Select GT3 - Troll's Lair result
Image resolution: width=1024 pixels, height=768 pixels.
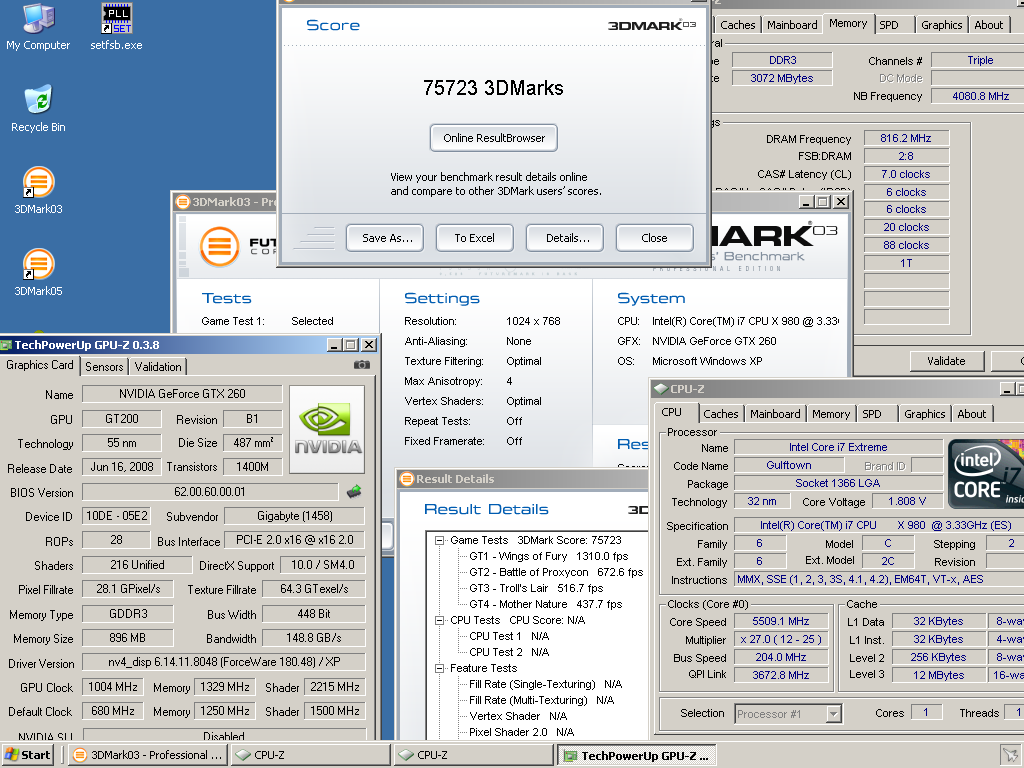536,588
